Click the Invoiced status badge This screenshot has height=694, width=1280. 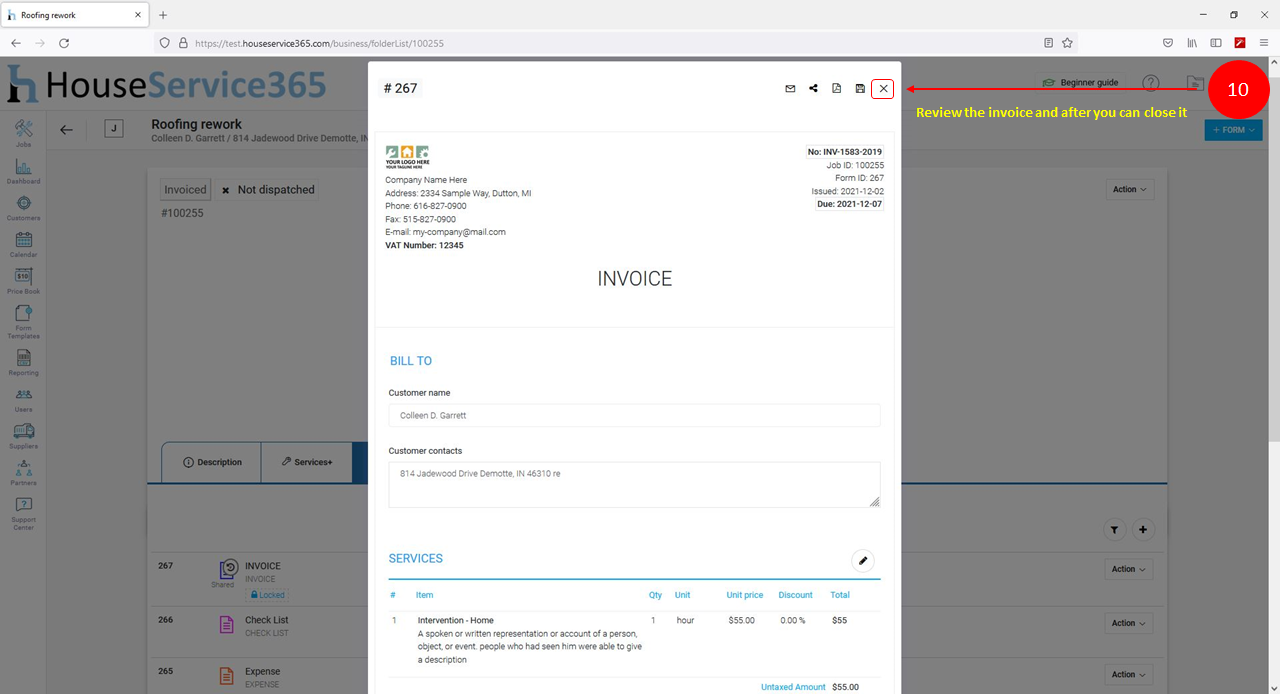point(185,189)
